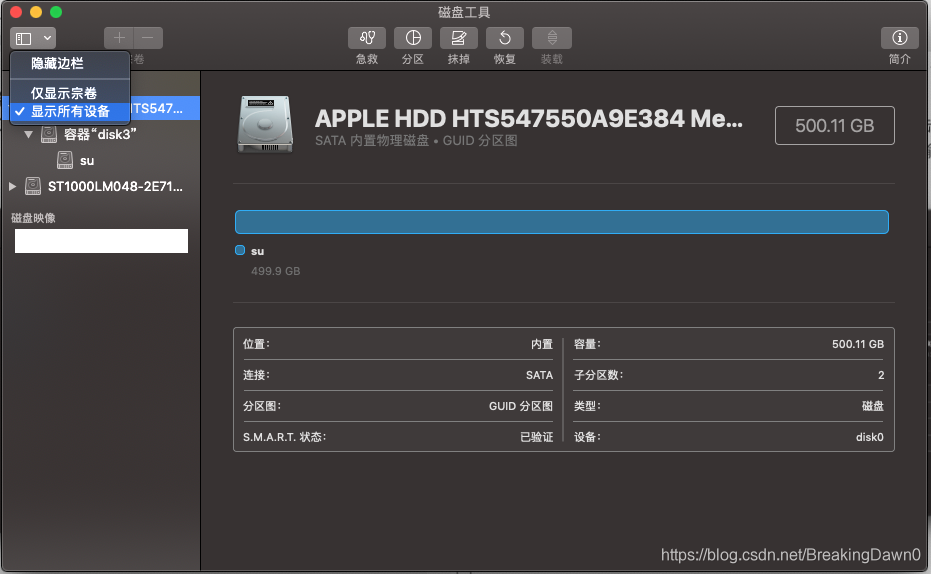This screenshot has height=574, width=931.
Task: Click the 位置 内置 value
Action: (x=542, y=344)
